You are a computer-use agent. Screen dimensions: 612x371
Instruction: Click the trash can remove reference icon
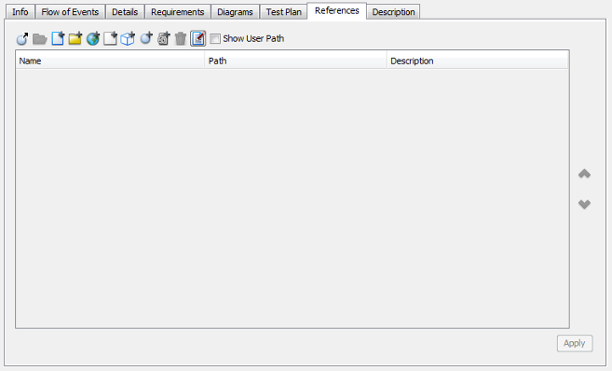pos(180,39)
